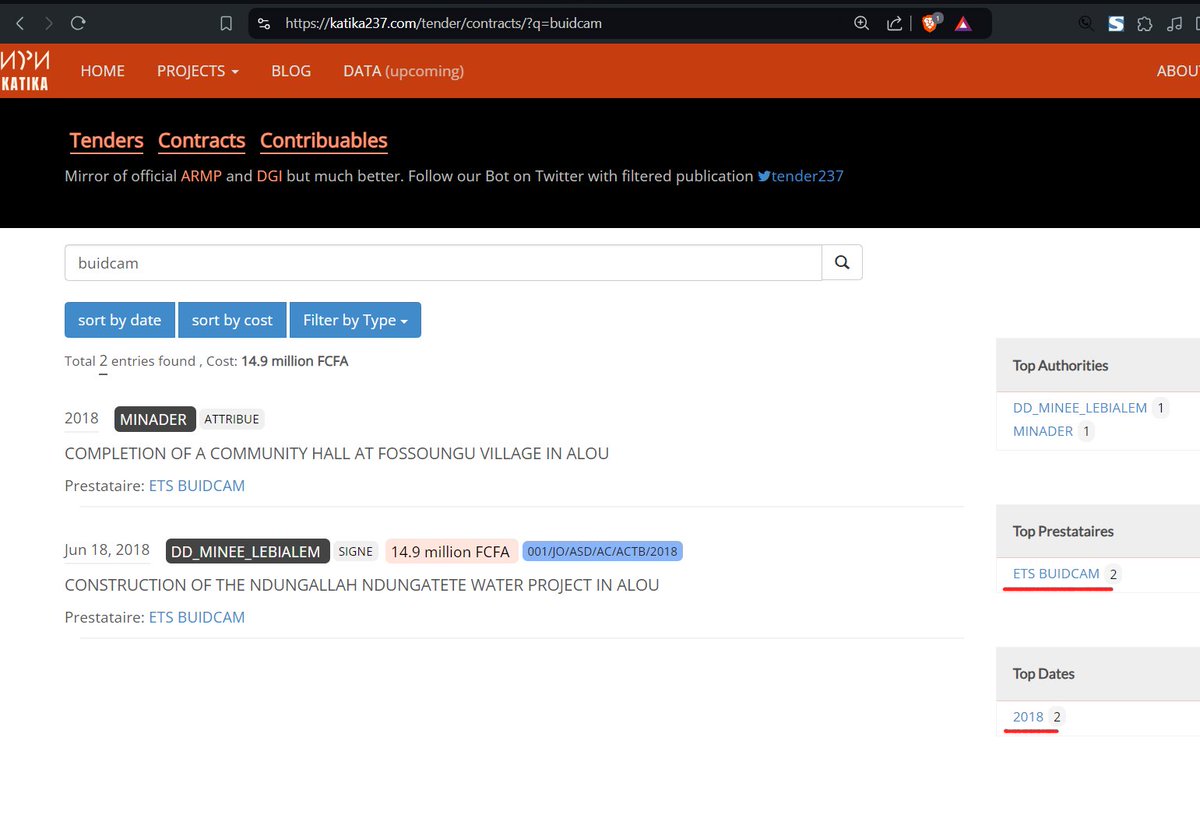
Task: Filter by ETS BUIDCAM in Top Prestataires
Action: click(1056, 574)
